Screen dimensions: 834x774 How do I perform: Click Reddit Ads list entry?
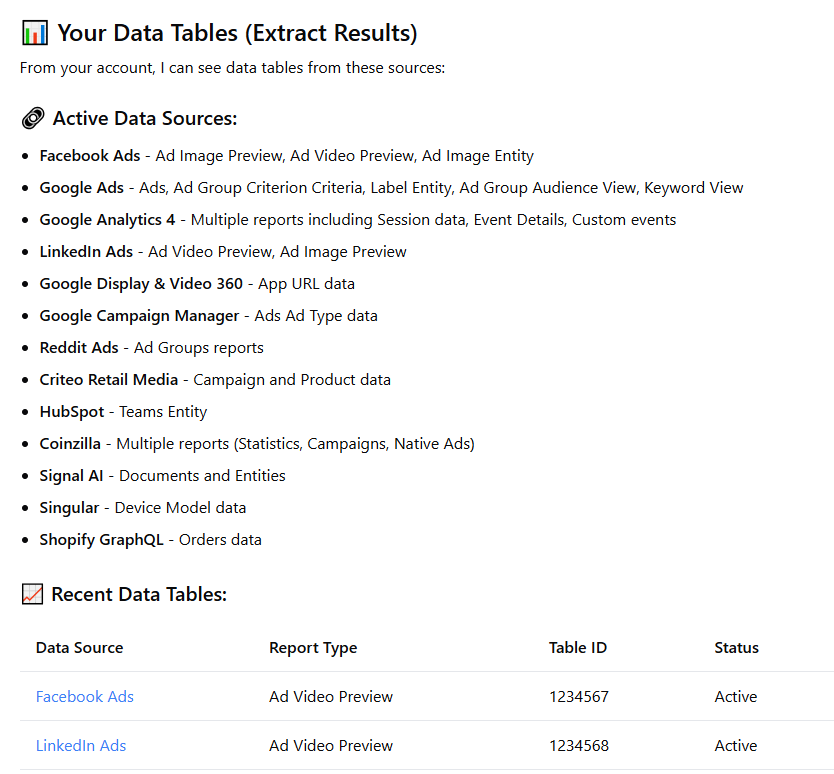coord(151,348)
